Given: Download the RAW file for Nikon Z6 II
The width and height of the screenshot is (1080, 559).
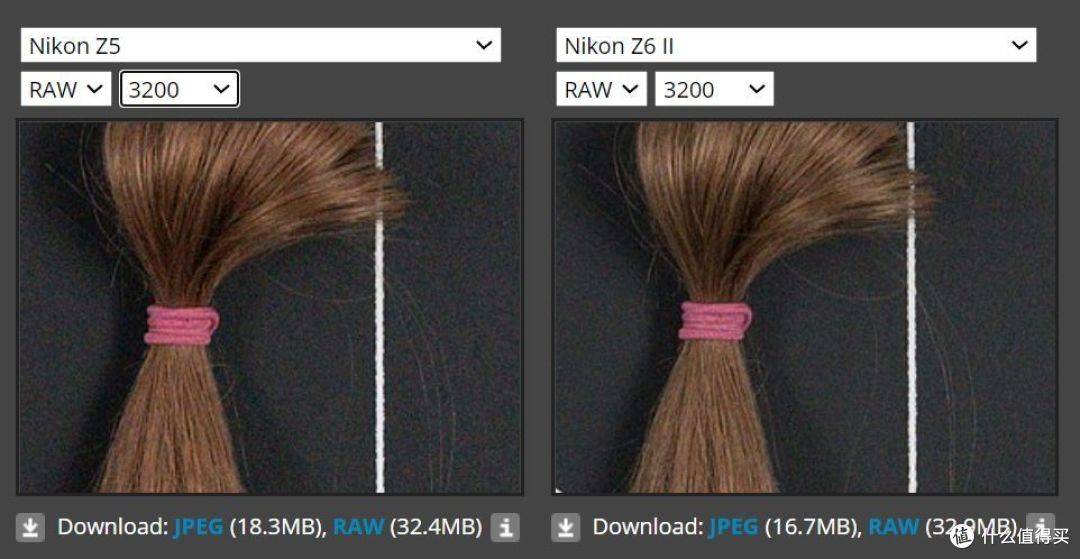Looking at the screenshot, I should (x=893, y=527).
